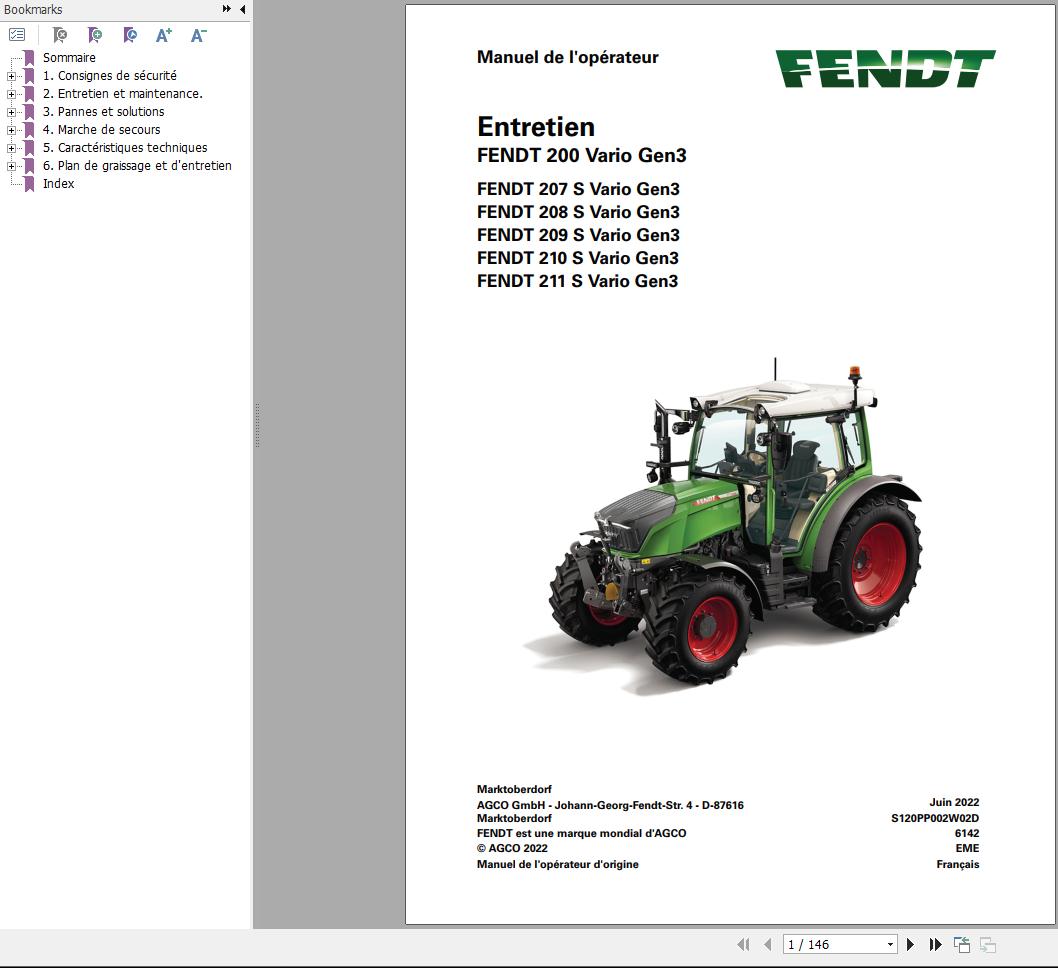Collapse the Bookmarks panel with left arrow
The width and height of the screenshot is (1058, 968).
click(x=242, y=9)
